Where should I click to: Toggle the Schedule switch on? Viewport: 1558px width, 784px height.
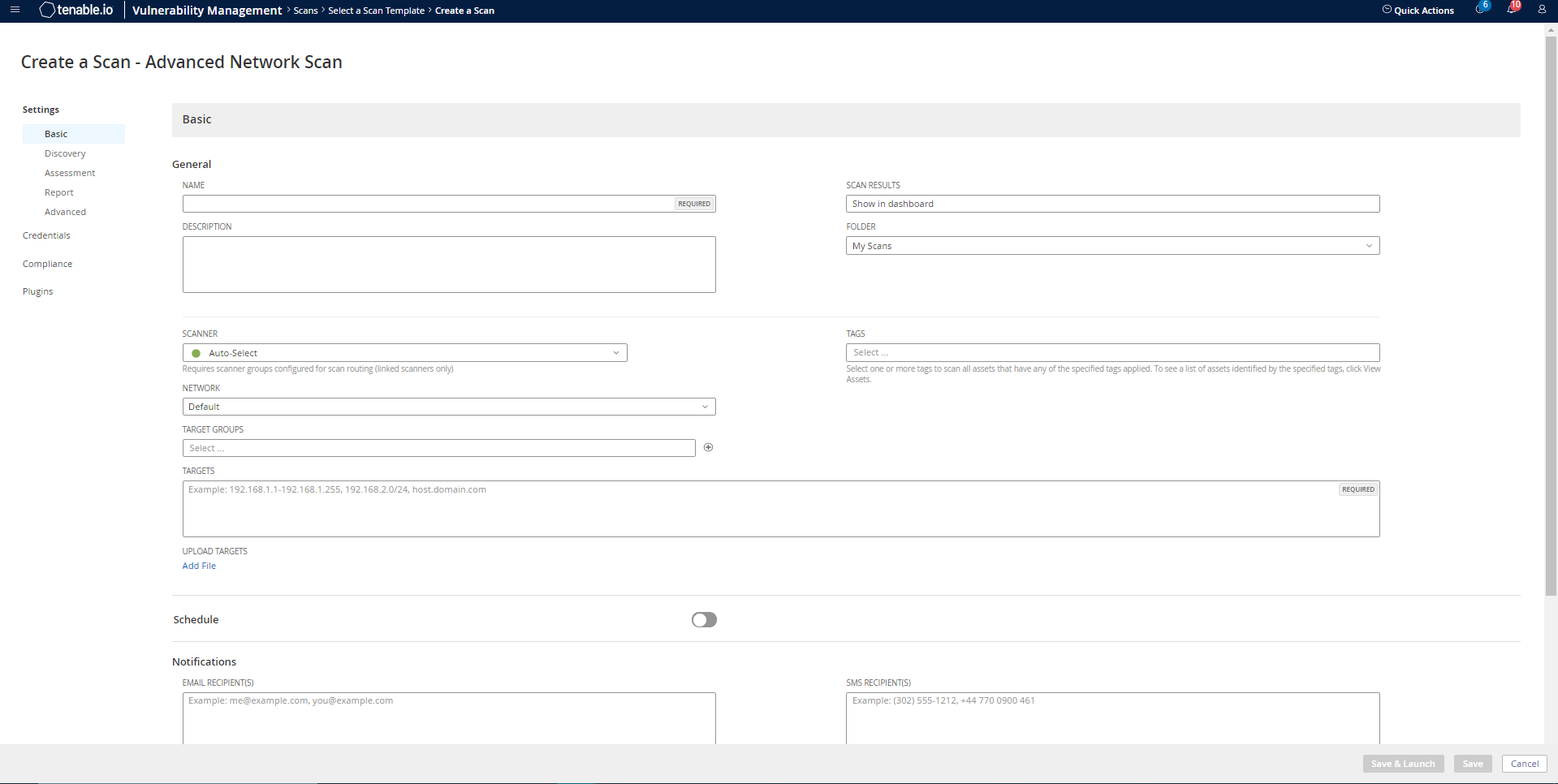pos(704,620)
